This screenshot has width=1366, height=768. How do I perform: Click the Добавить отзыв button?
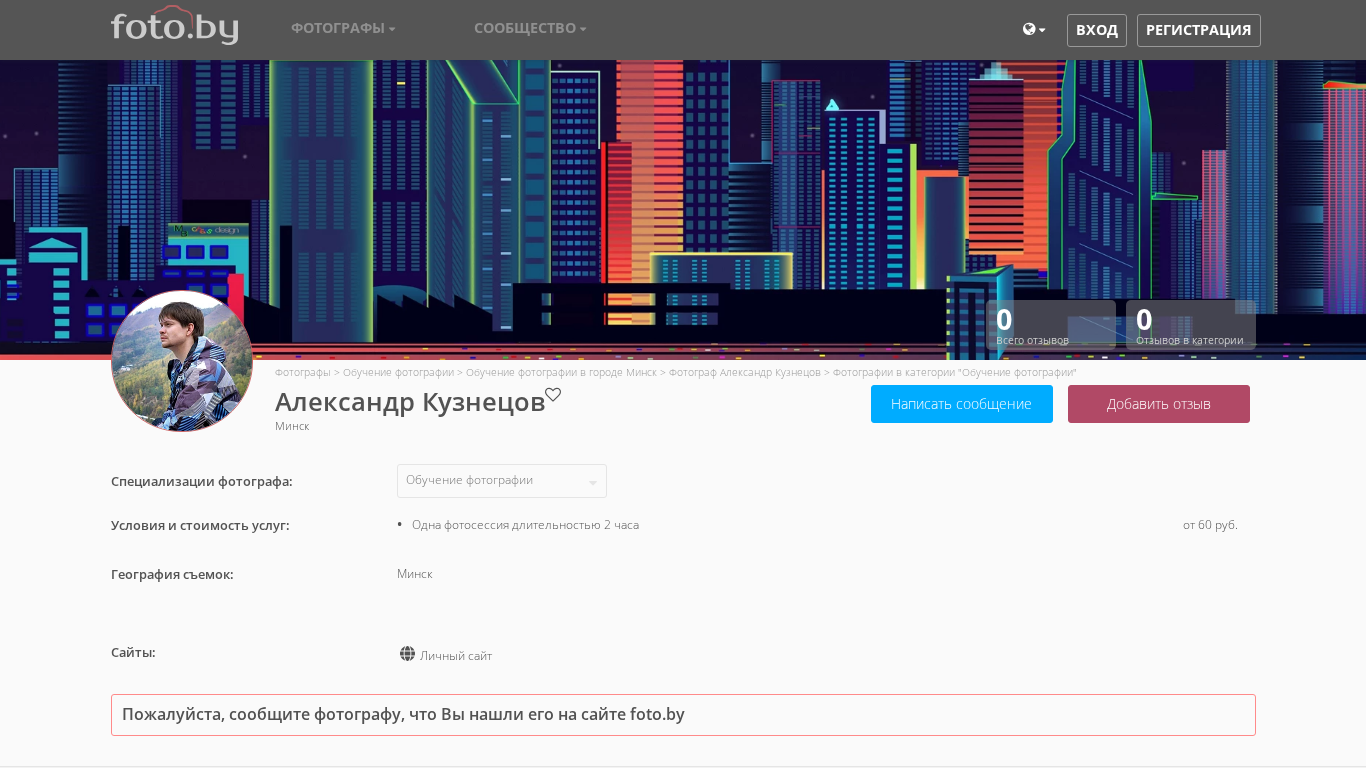1158,404
